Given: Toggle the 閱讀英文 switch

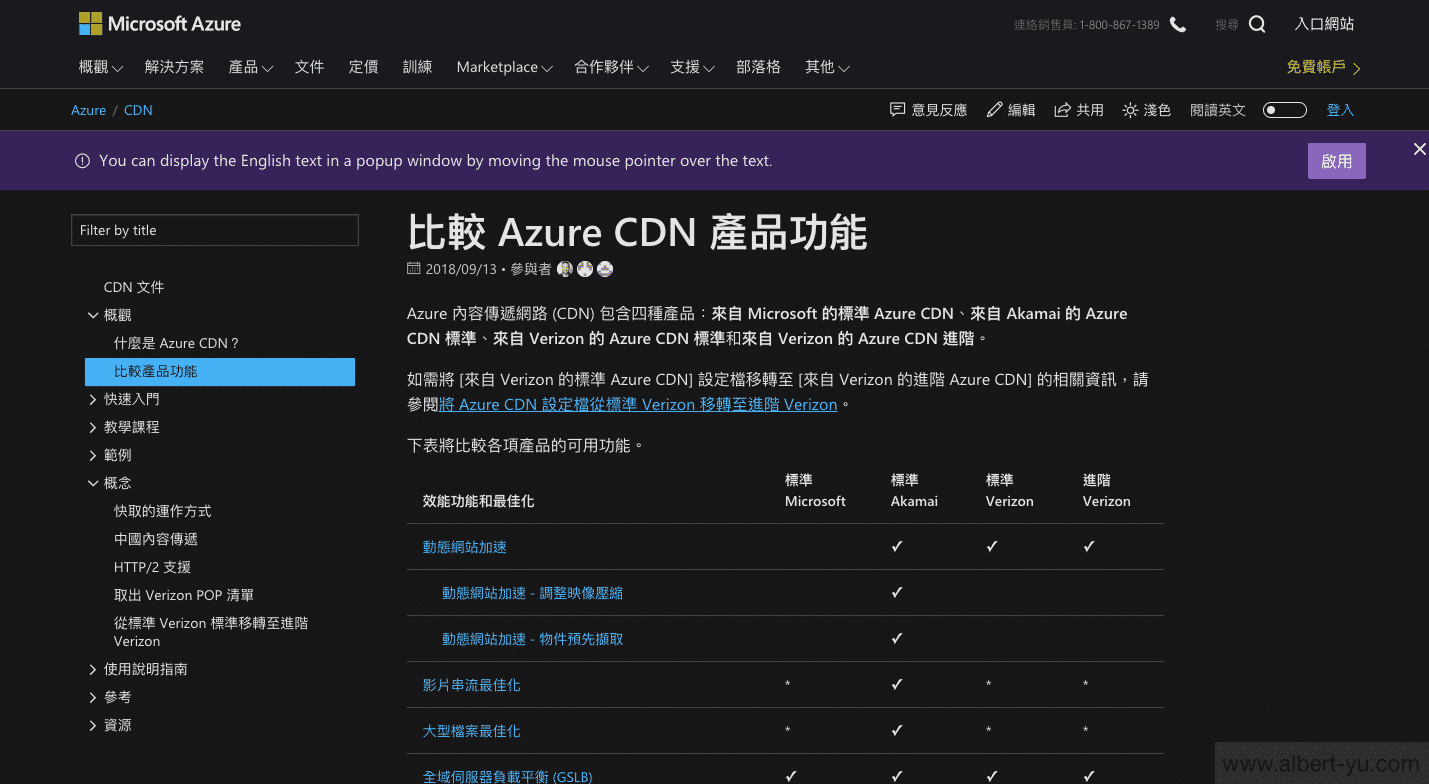Looking at the screenshot, I should pos(1285,110).
